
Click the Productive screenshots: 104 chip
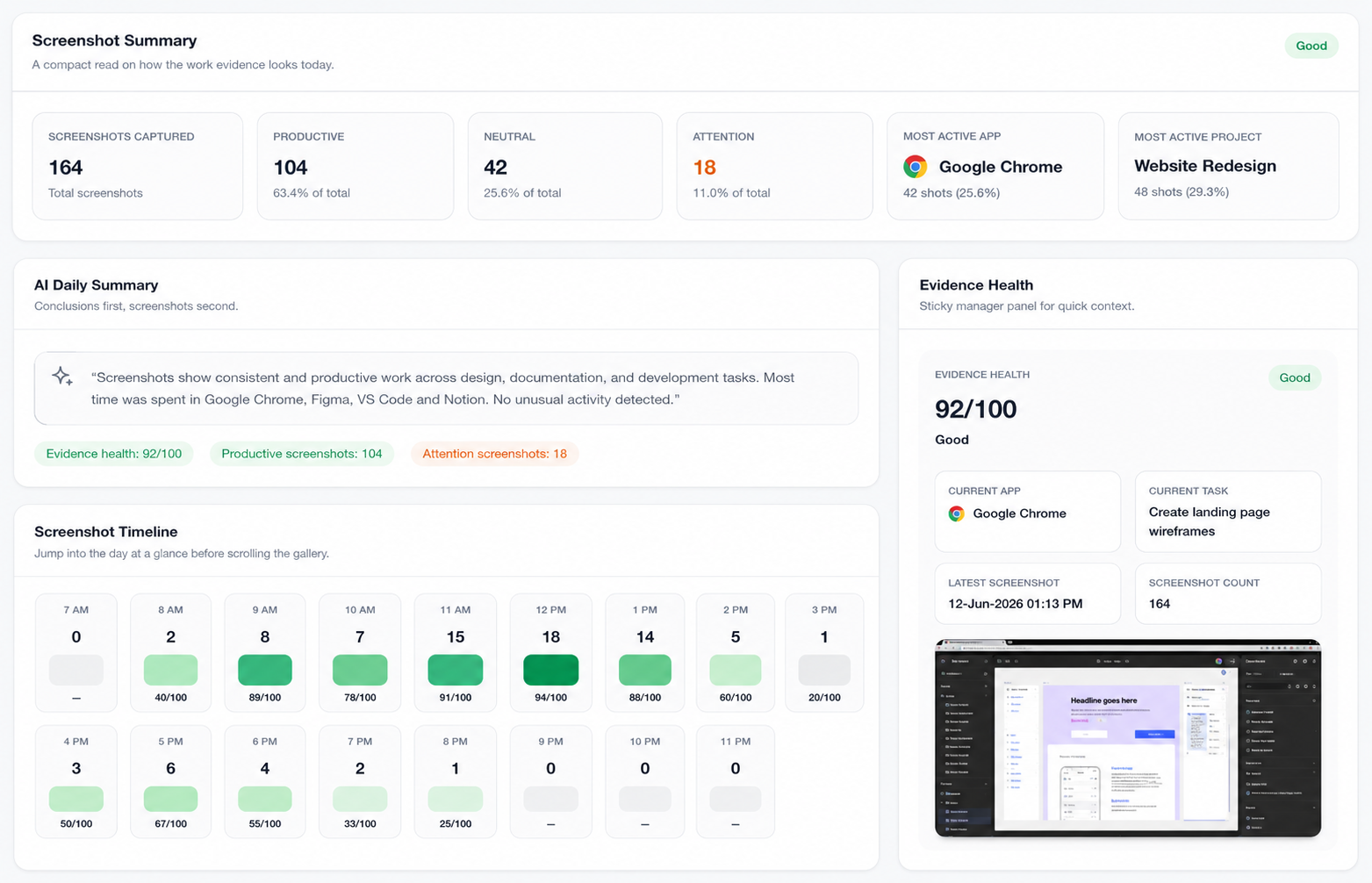click(302, 454)
